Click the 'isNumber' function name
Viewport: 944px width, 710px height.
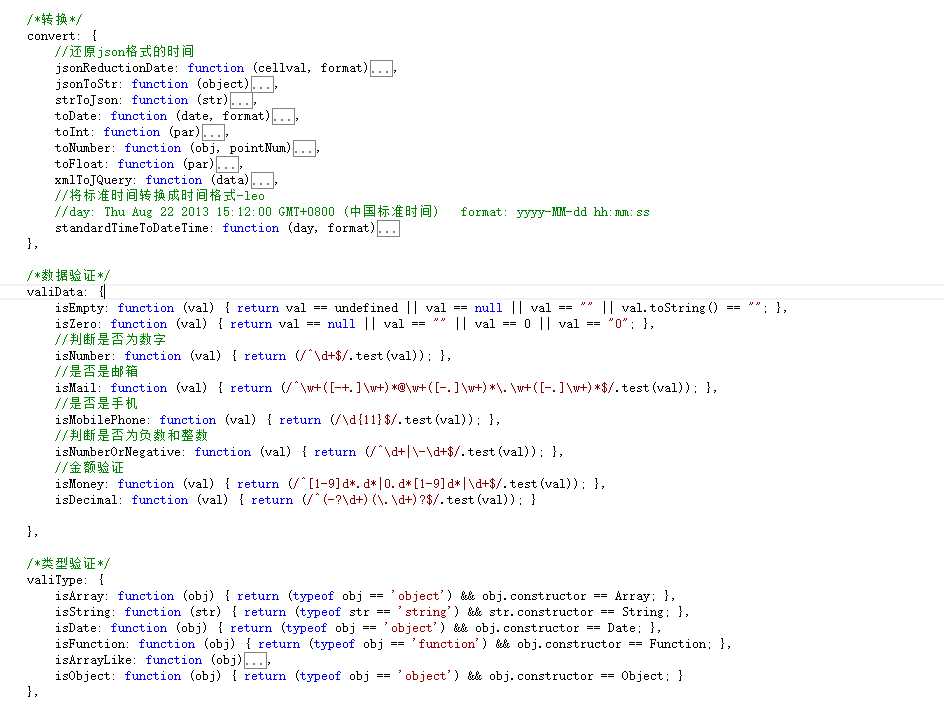82,356
